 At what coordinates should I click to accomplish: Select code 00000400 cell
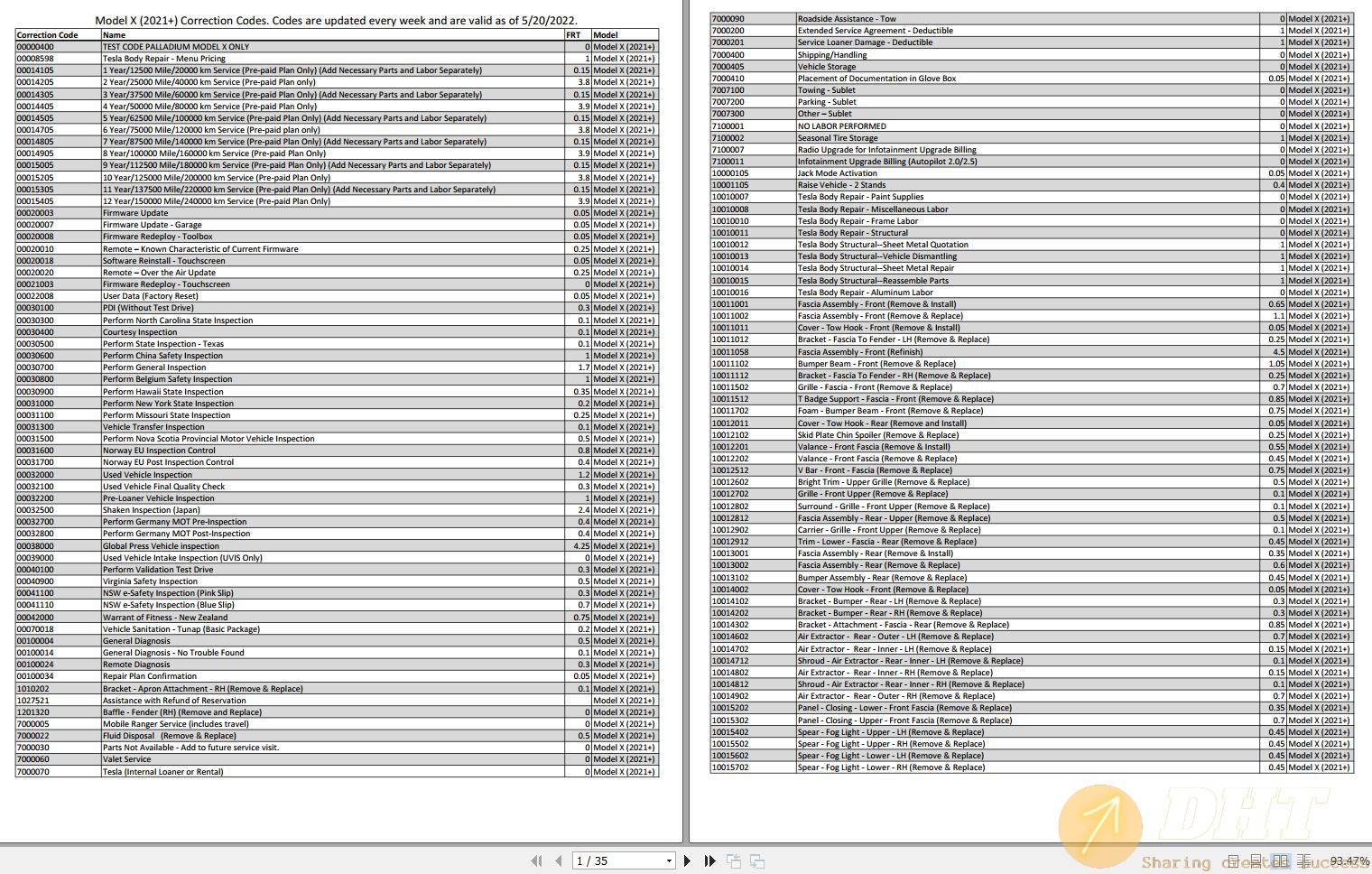click(x=58, y=46)
